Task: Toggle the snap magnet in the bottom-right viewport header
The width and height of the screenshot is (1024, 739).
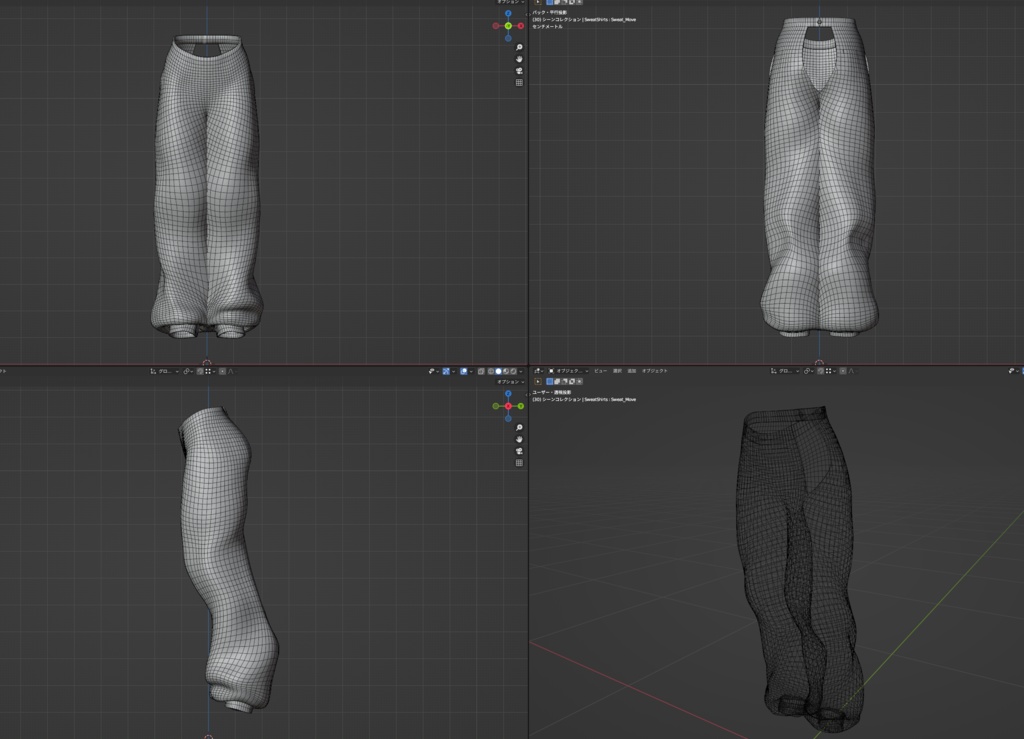Action: [x=821, y=371]
